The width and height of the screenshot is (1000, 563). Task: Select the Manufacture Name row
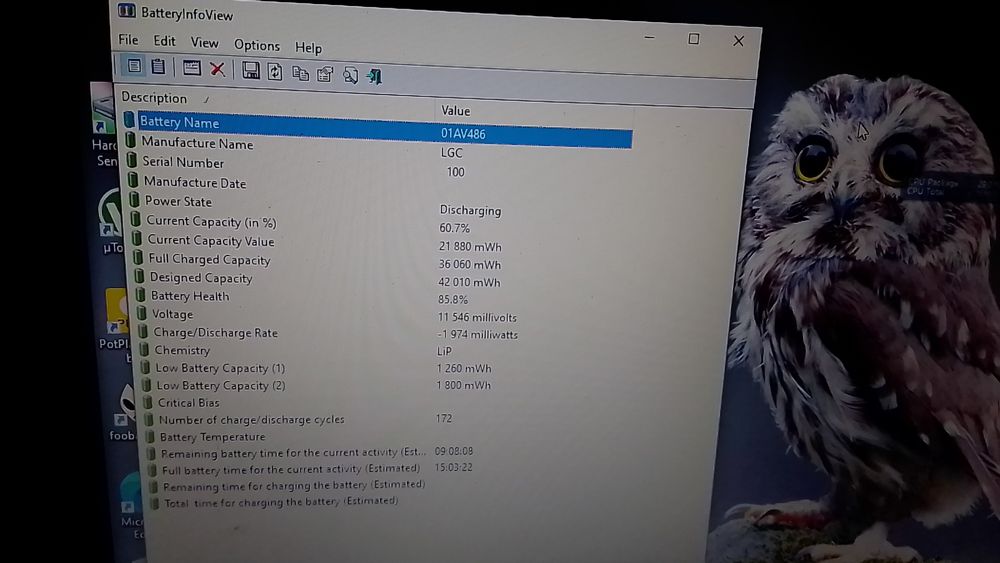click(378, 148)
